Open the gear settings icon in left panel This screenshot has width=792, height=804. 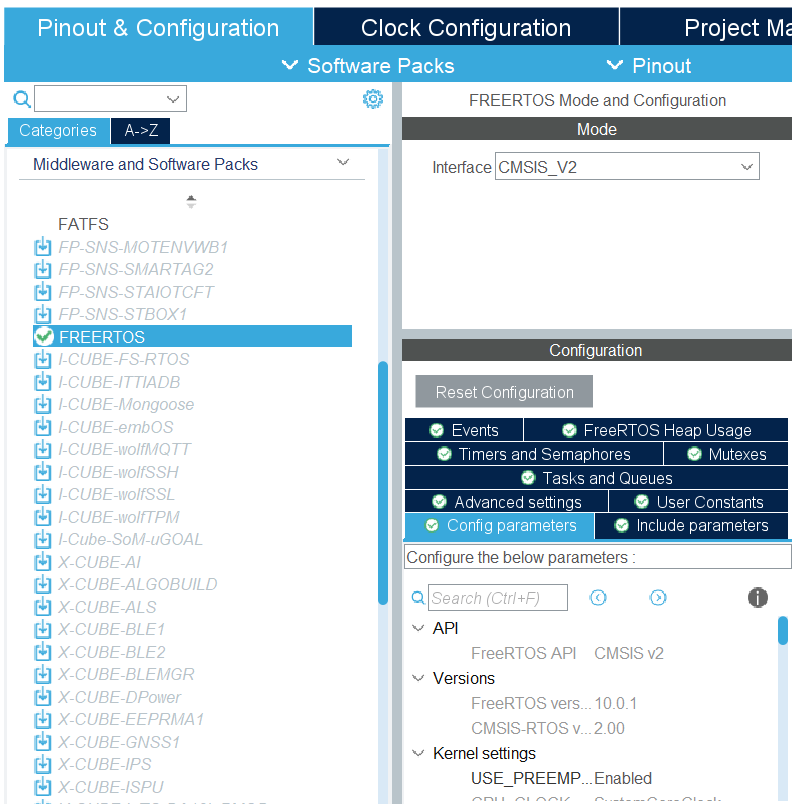coord(373,99)
